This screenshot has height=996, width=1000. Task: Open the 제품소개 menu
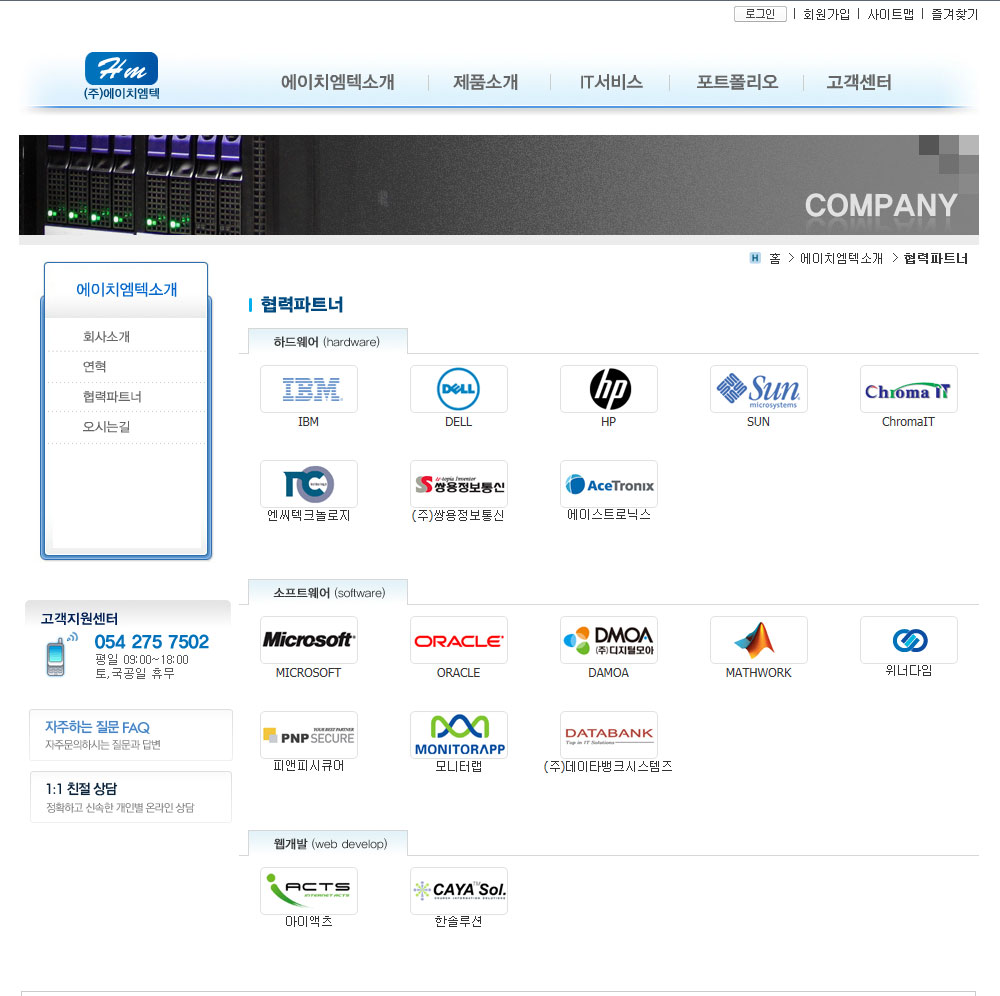click(x=485, y=82)
